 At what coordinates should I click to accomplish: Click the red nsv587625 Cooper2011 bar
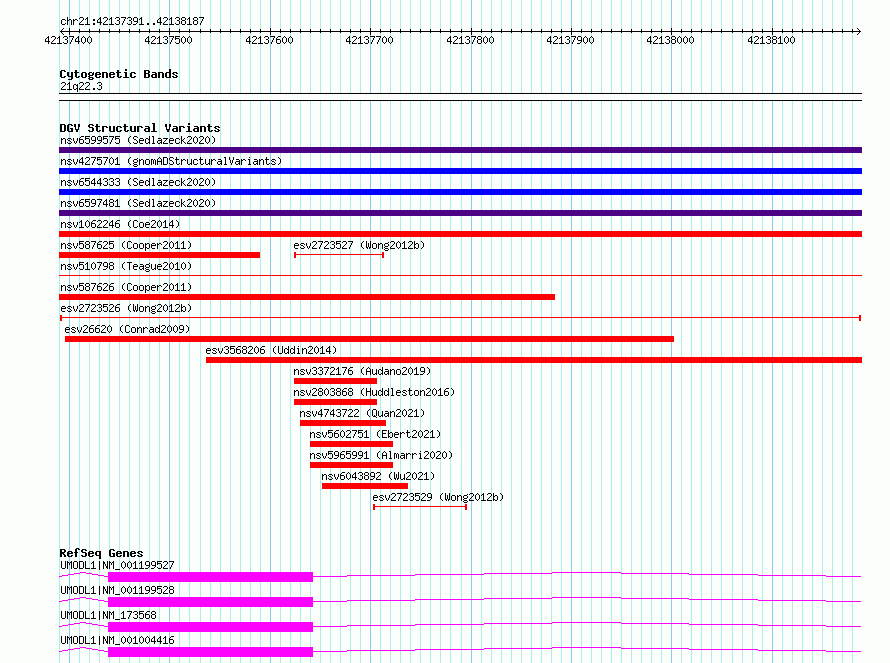pos(159,255)
